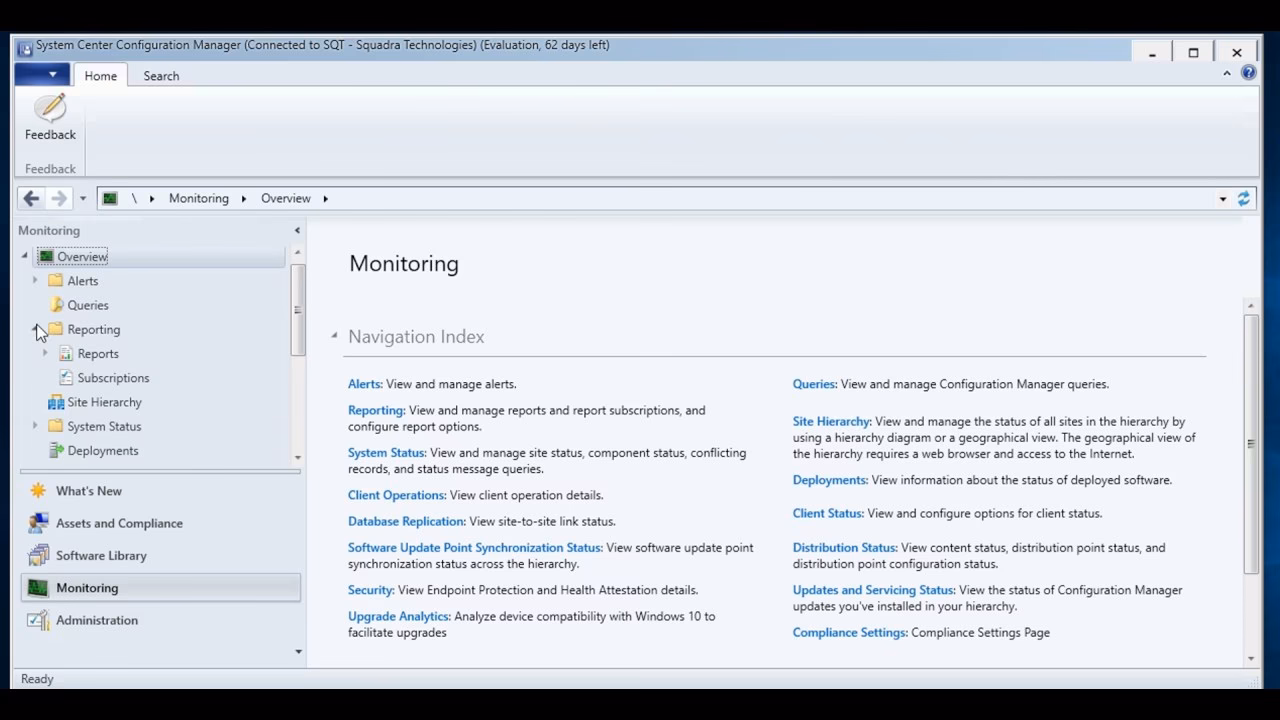Open the Database Replication link
The height and width of the screenshot is (720, 1280).
(x=407, y=521)
